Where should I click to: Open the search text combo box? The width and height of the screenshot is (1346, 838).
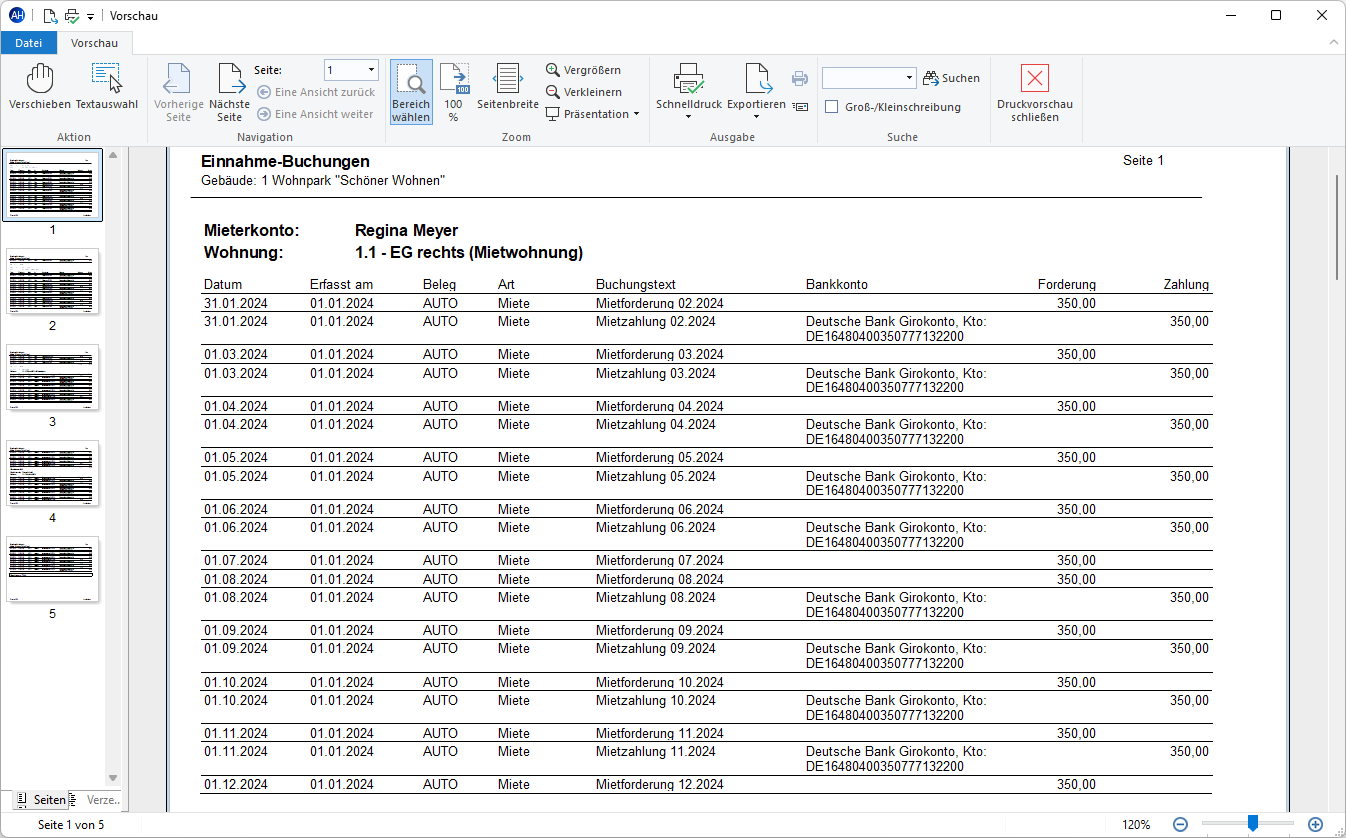869,78
